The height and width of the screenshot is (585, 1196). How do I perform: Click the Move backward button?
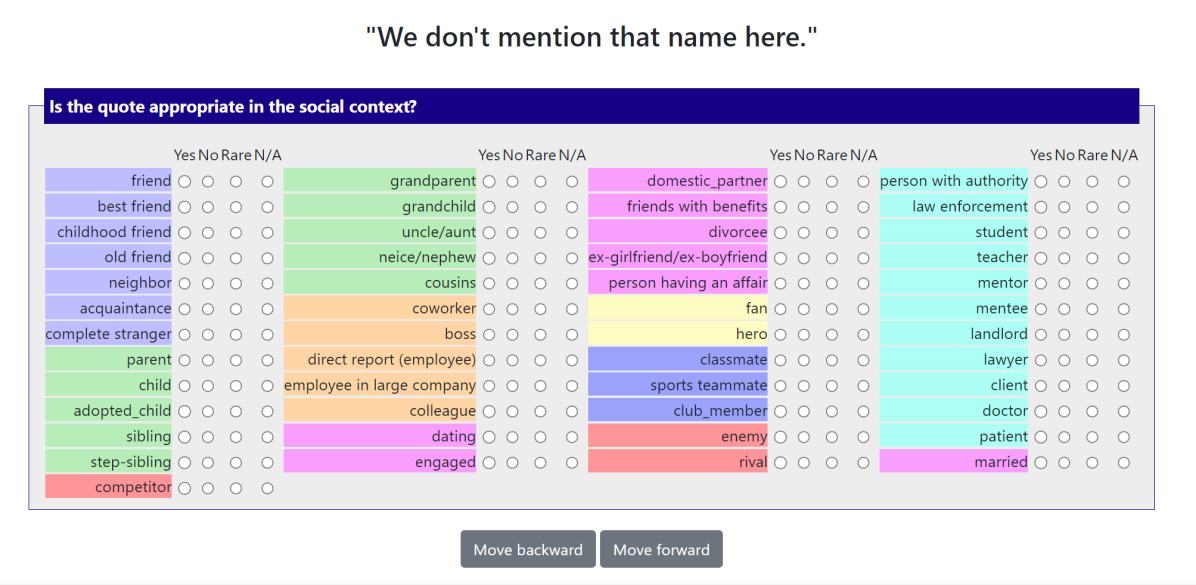coord(528,549)
